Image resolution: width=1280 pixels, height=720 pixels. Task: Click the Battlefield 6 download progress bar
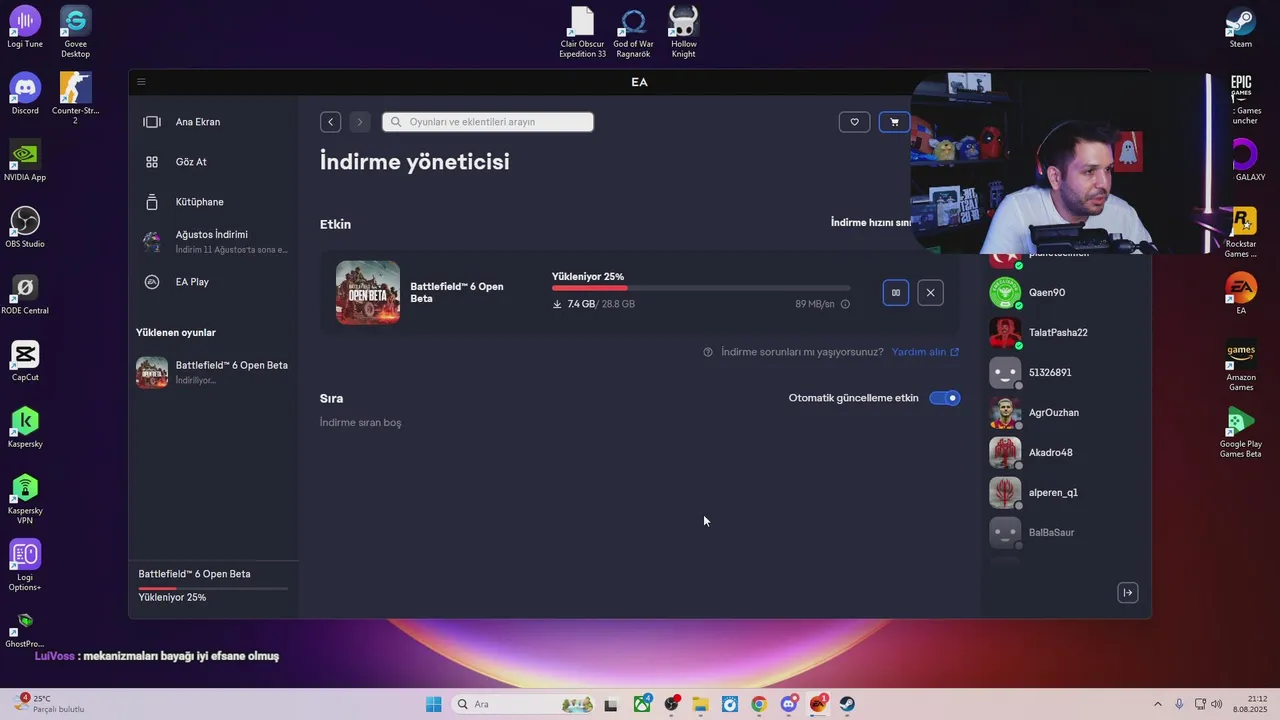pyautogui.click(x=701, y=289)
